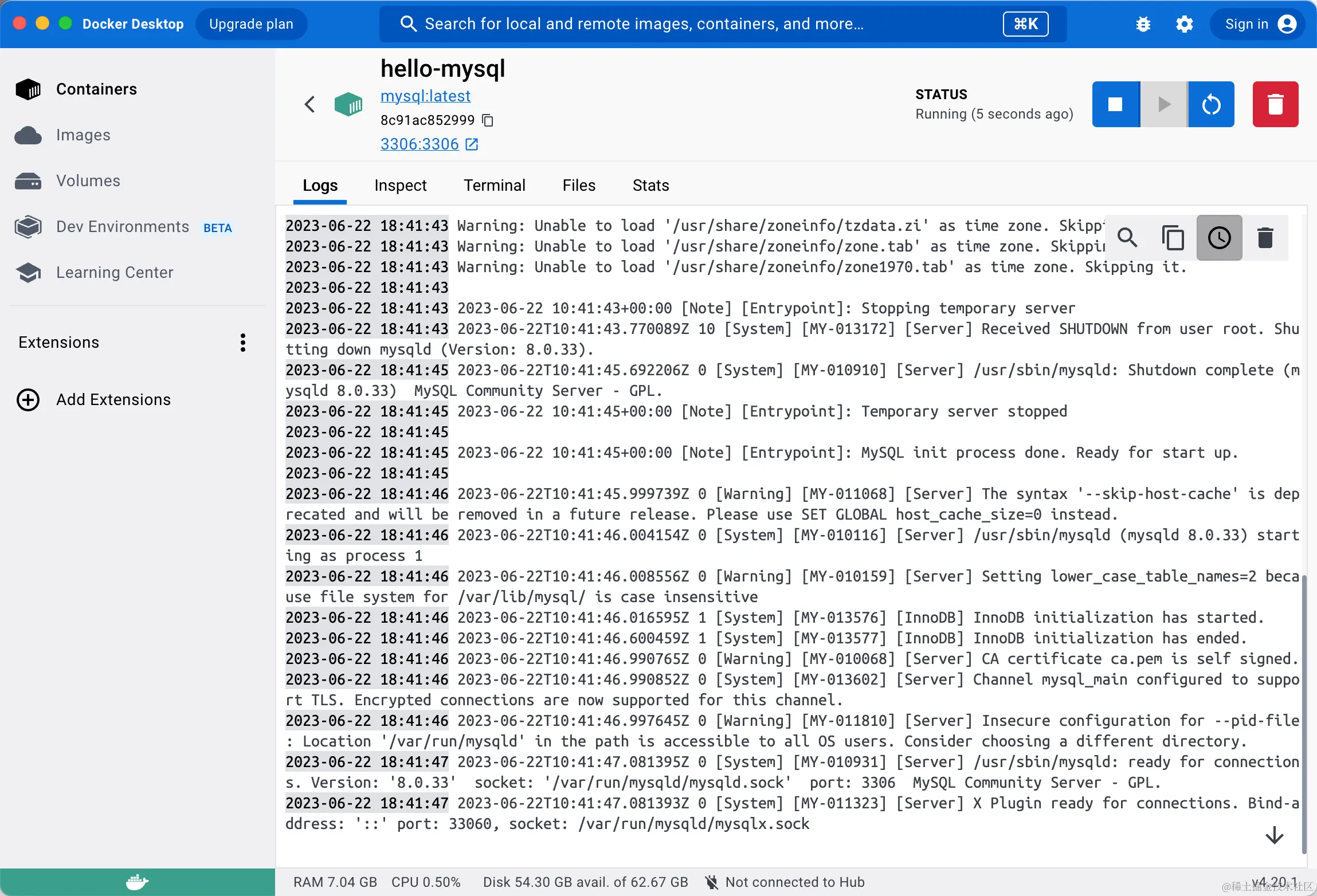The image size is (1317, 896).
Task: Delete the hello-mysql container with red trash
Action: click(x=1275, y=104)
